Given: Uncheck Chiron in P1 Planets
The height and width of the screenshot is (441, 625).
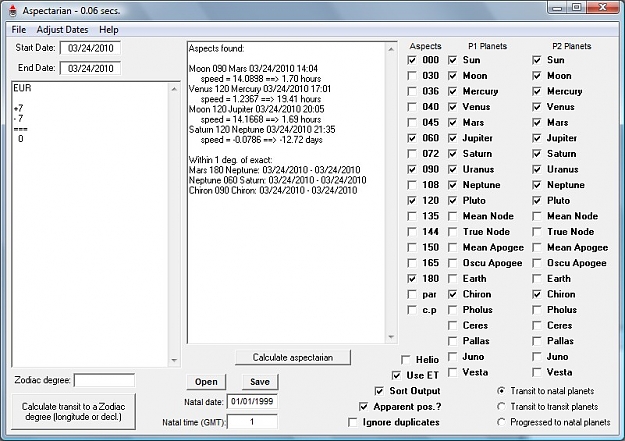Looking at the screenshot, I should click(x=452, y=295).
